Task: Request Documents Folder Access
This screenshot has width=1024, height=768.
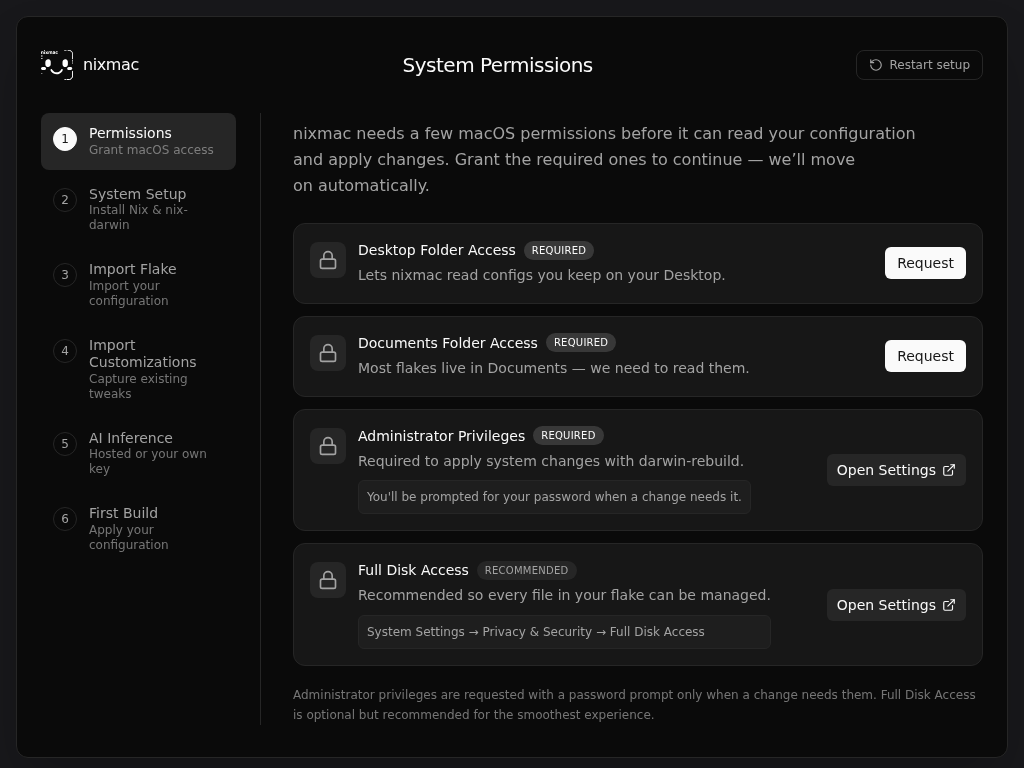Action: [x=925, y=356]
